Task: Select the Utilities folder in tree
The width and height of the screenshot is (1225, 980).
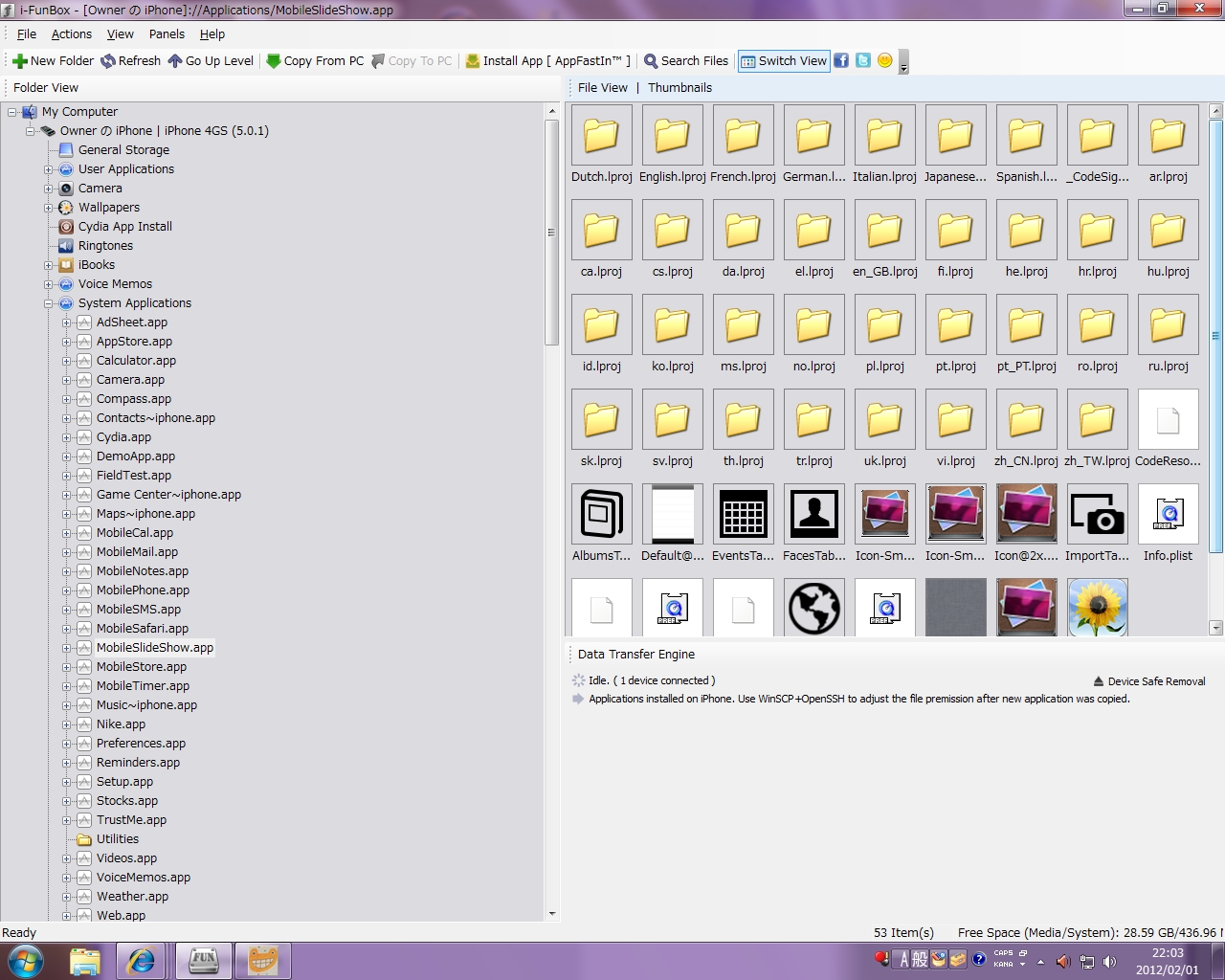Action: (x=118, y=839)
